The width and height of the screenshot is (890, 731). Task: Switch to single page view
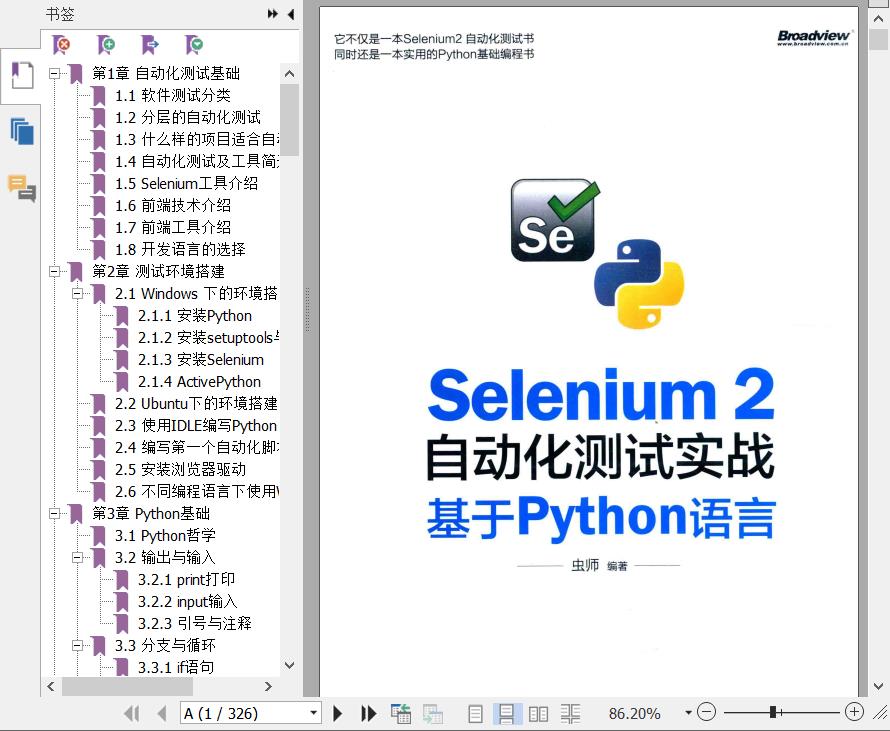coord(476,713)
